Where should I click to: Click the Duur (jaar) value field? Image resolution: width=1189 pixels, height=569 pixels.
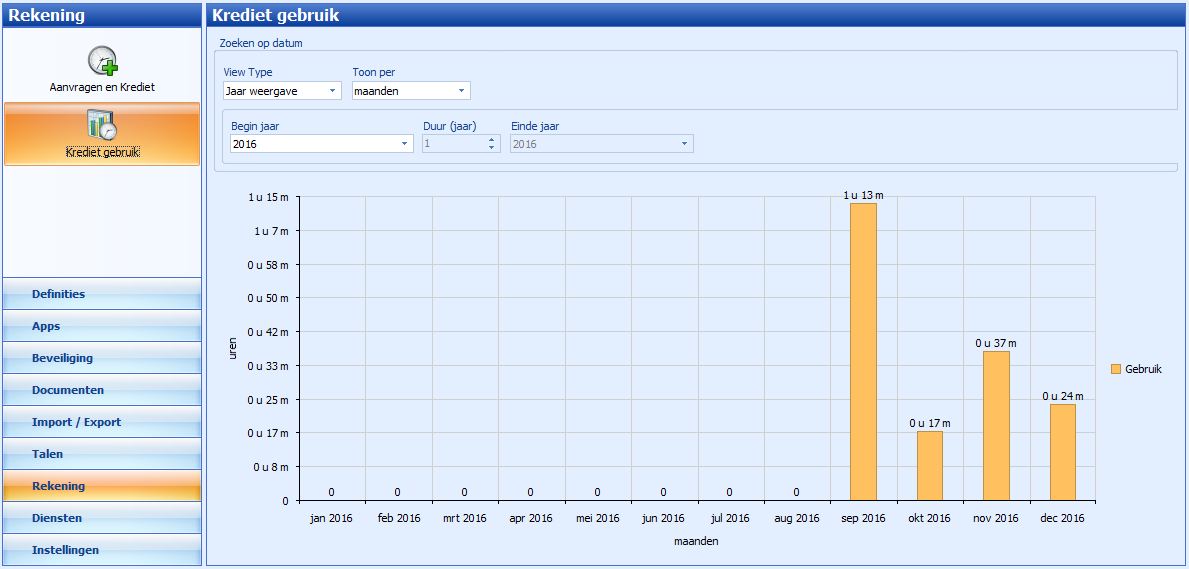453,143
